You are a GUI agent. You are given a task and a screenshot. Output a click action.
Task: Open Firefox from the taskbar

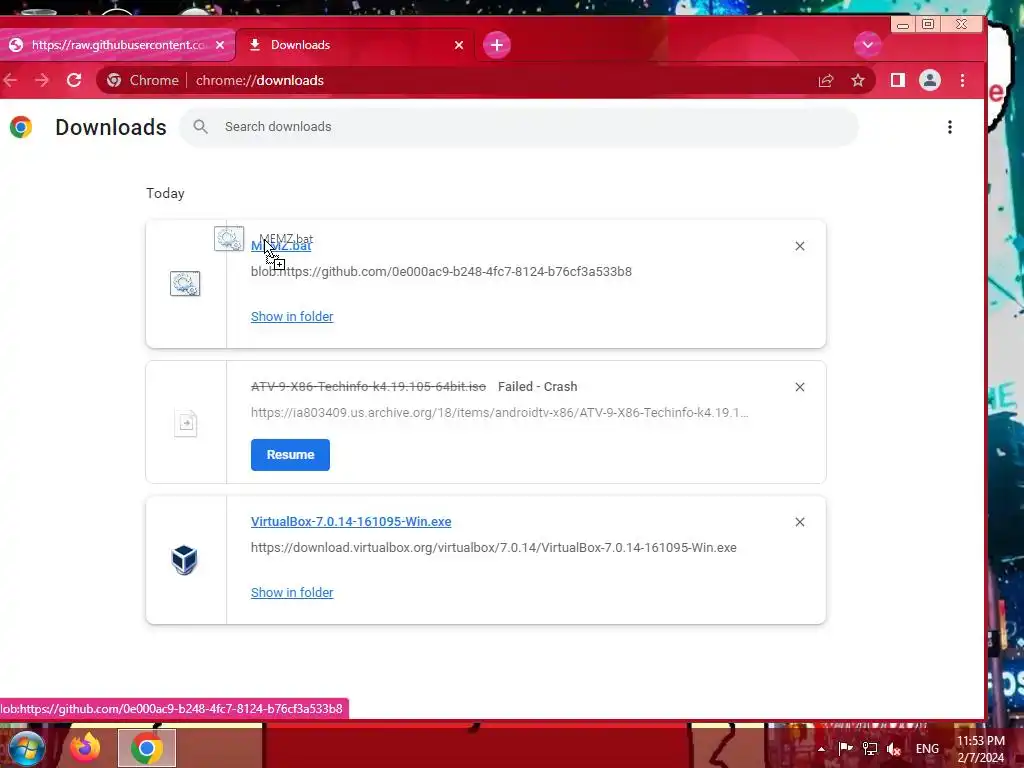(86, 748)
